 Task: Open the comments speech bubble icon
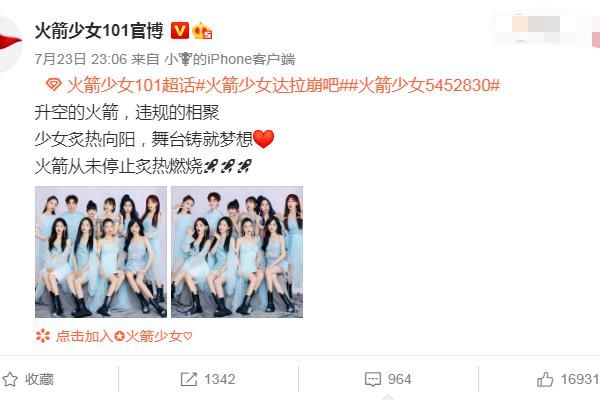(x=373, y=379)
